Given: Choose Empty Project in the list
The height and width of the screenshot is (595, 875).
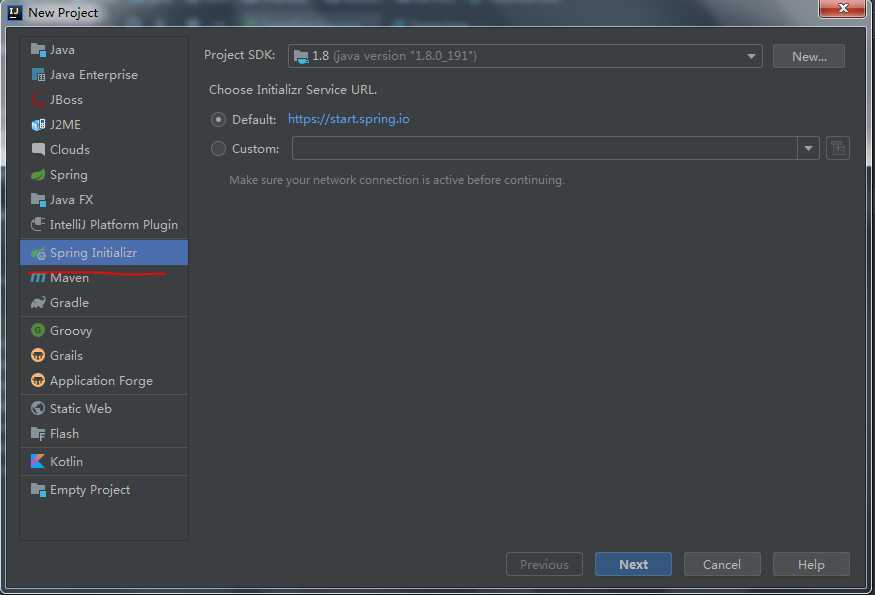Looking at the screenshot, I should (104, 490).
